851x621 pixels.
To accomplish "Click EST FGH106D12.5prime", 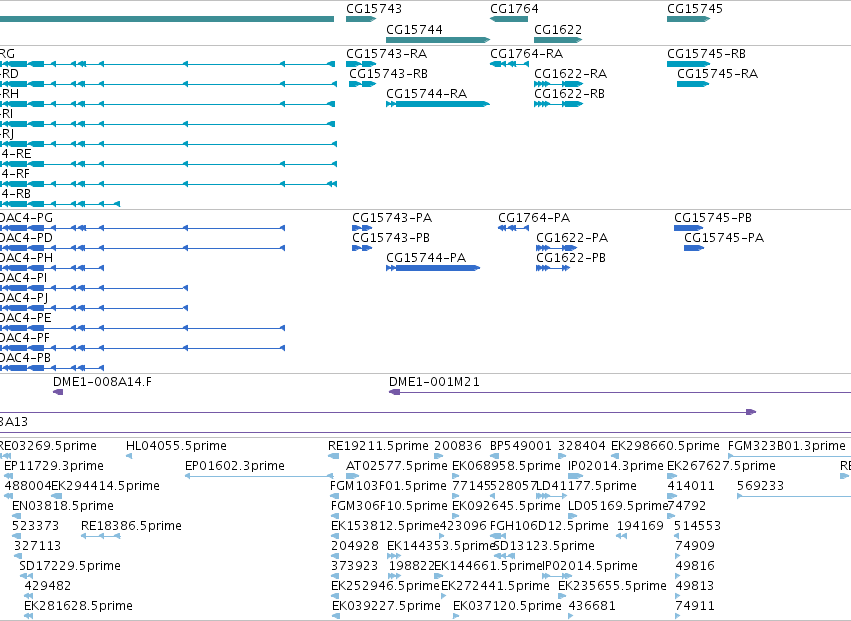I will (x=549, y=527).
